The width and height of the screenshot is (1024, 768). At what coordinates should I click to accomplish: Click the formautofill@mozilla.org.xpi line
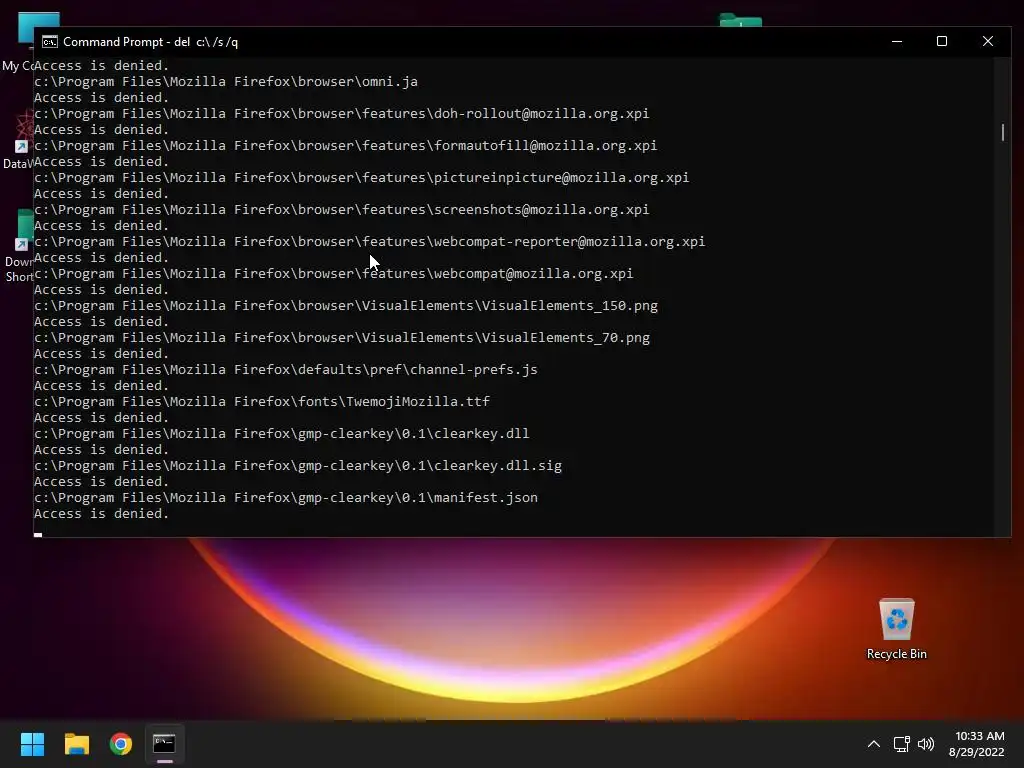point(345,146)
